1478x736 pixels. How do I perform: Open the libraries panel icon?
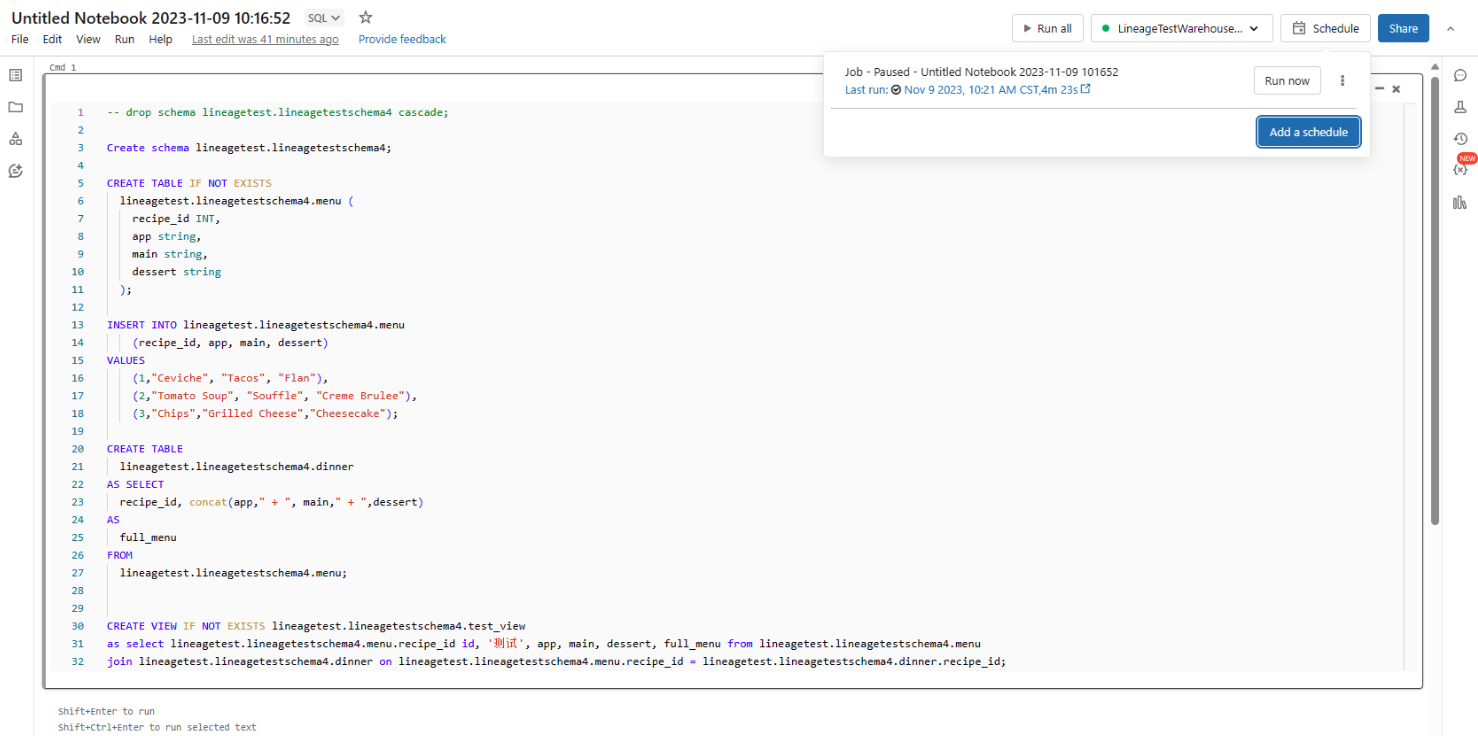point(1460,202)
